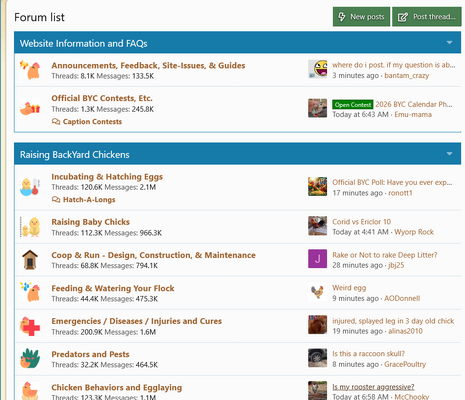Click the Emergencies red cross icon
465x400 pixels.
[x=30, y=326]
